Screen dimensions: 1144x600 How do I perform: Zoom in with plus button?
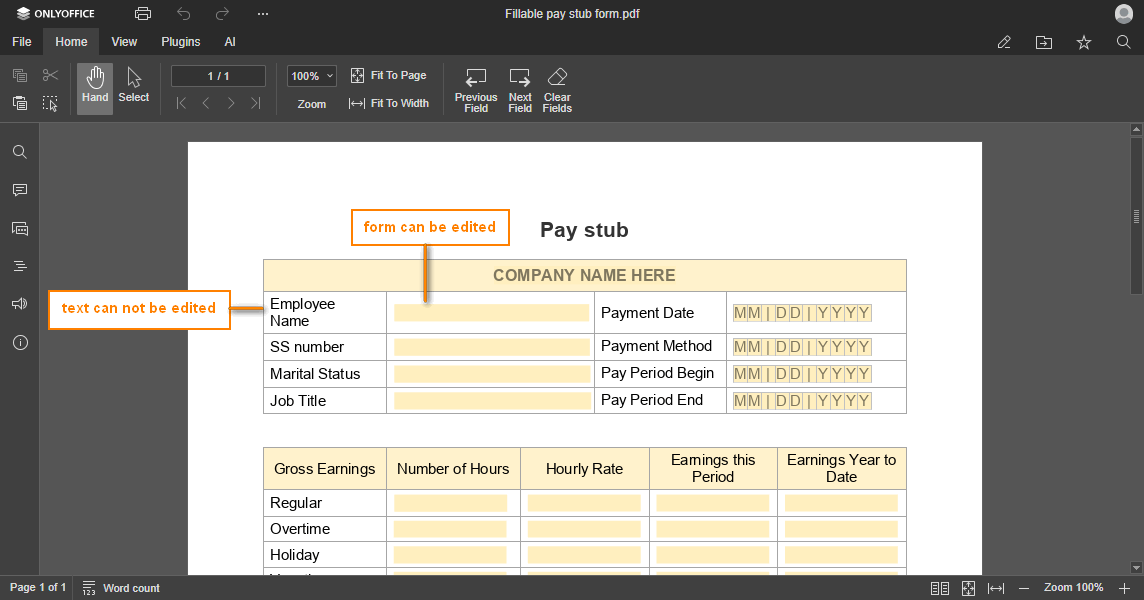[x=1124, y=588]
